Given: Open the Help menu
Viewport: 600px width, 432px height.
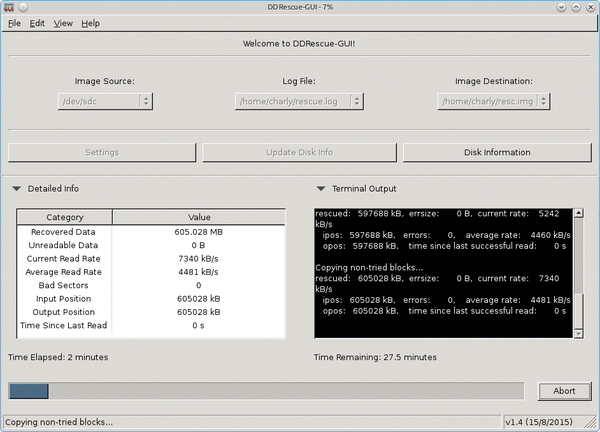Looking at the screenshot, I should click(90, 23).
